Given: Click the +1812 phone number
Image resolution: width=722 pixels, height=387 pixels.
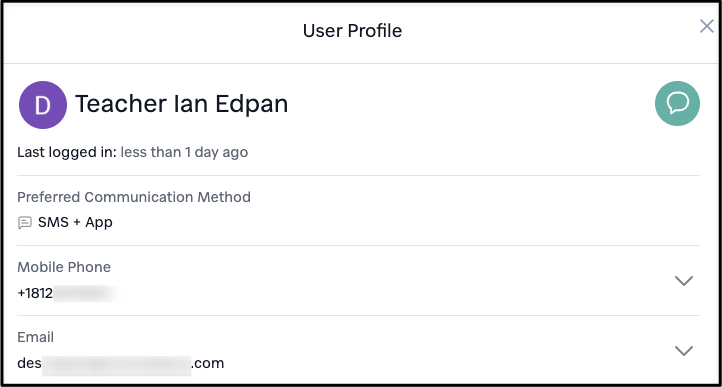Looking at the screenshot, I should (69, 293).
